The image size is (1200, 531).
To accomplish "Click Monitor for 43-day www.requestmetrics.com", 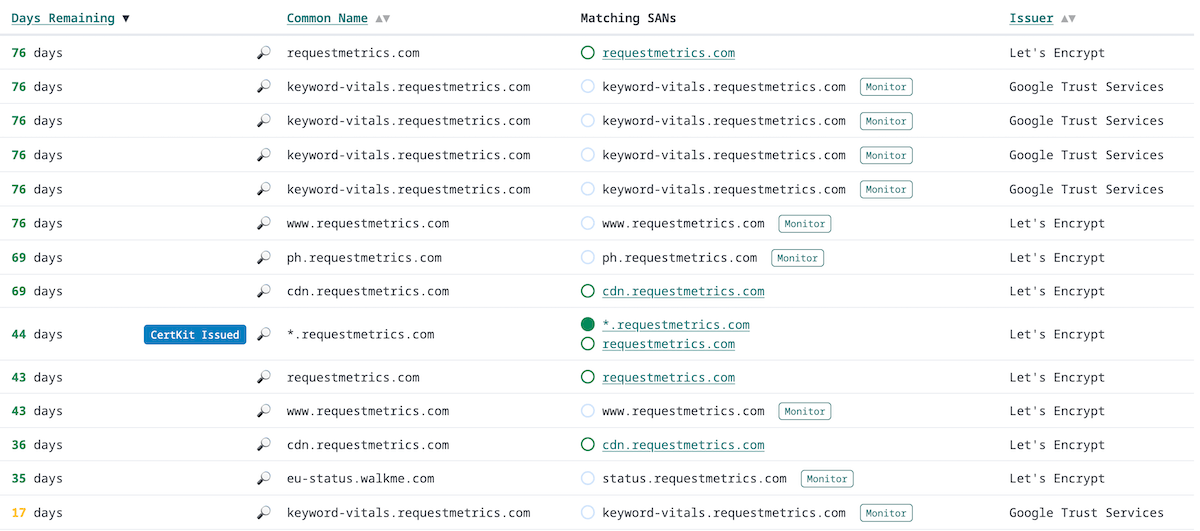I will coord(805,411).
